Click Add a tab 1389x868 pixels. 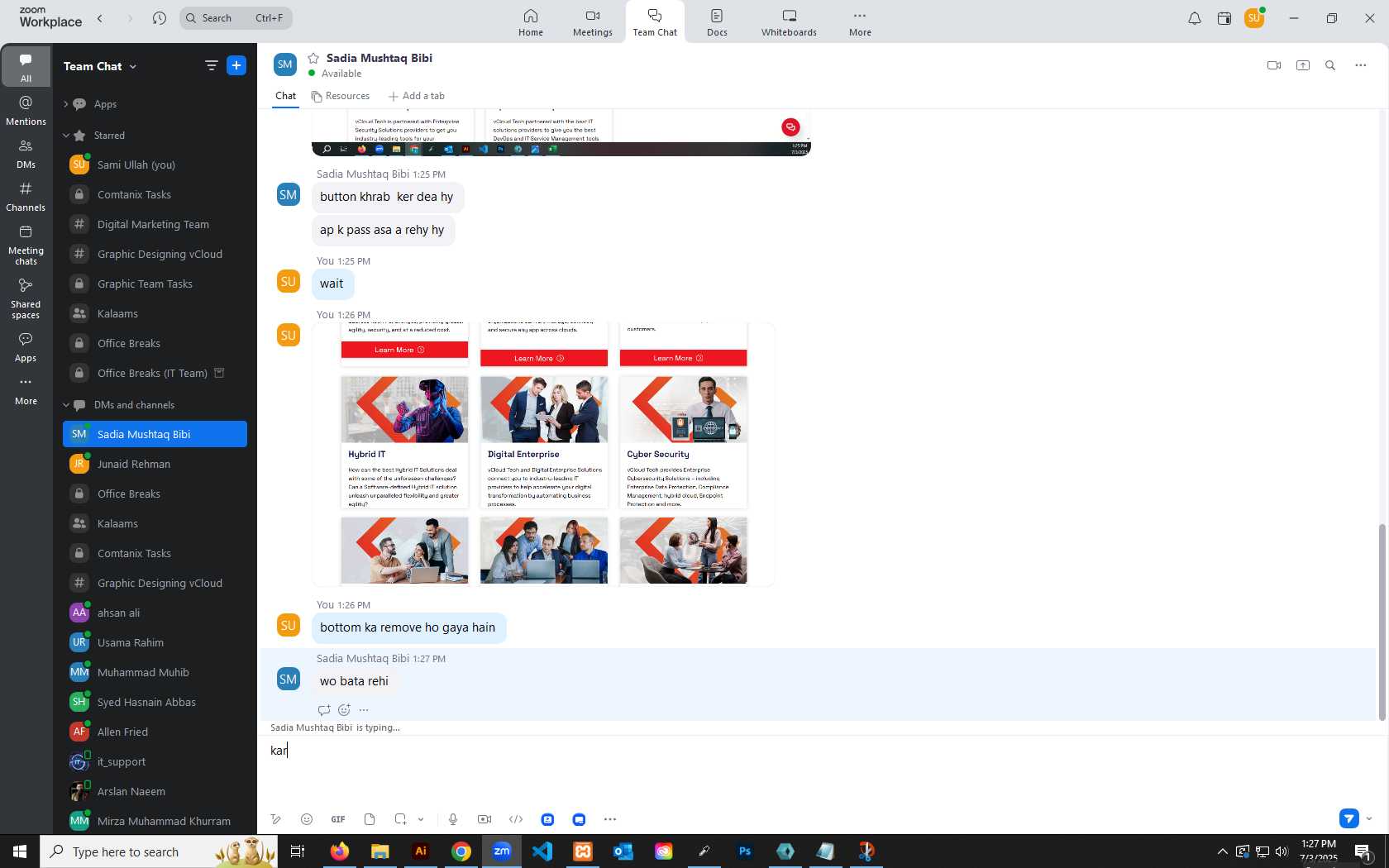click(x=417, y=96)
